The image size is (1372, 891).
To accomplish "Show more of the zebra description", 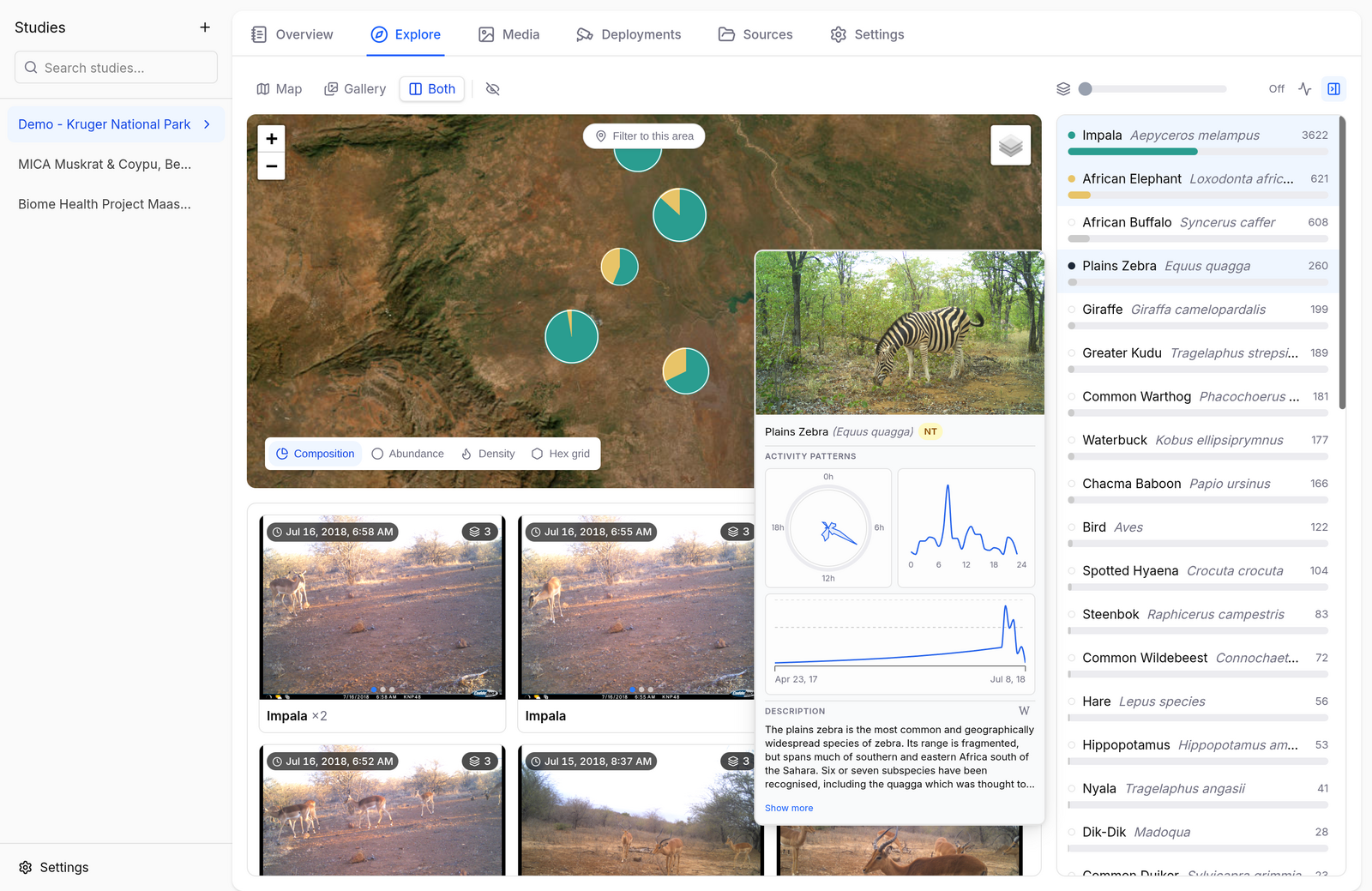I will pyautogui.click(x=789, y=808).
